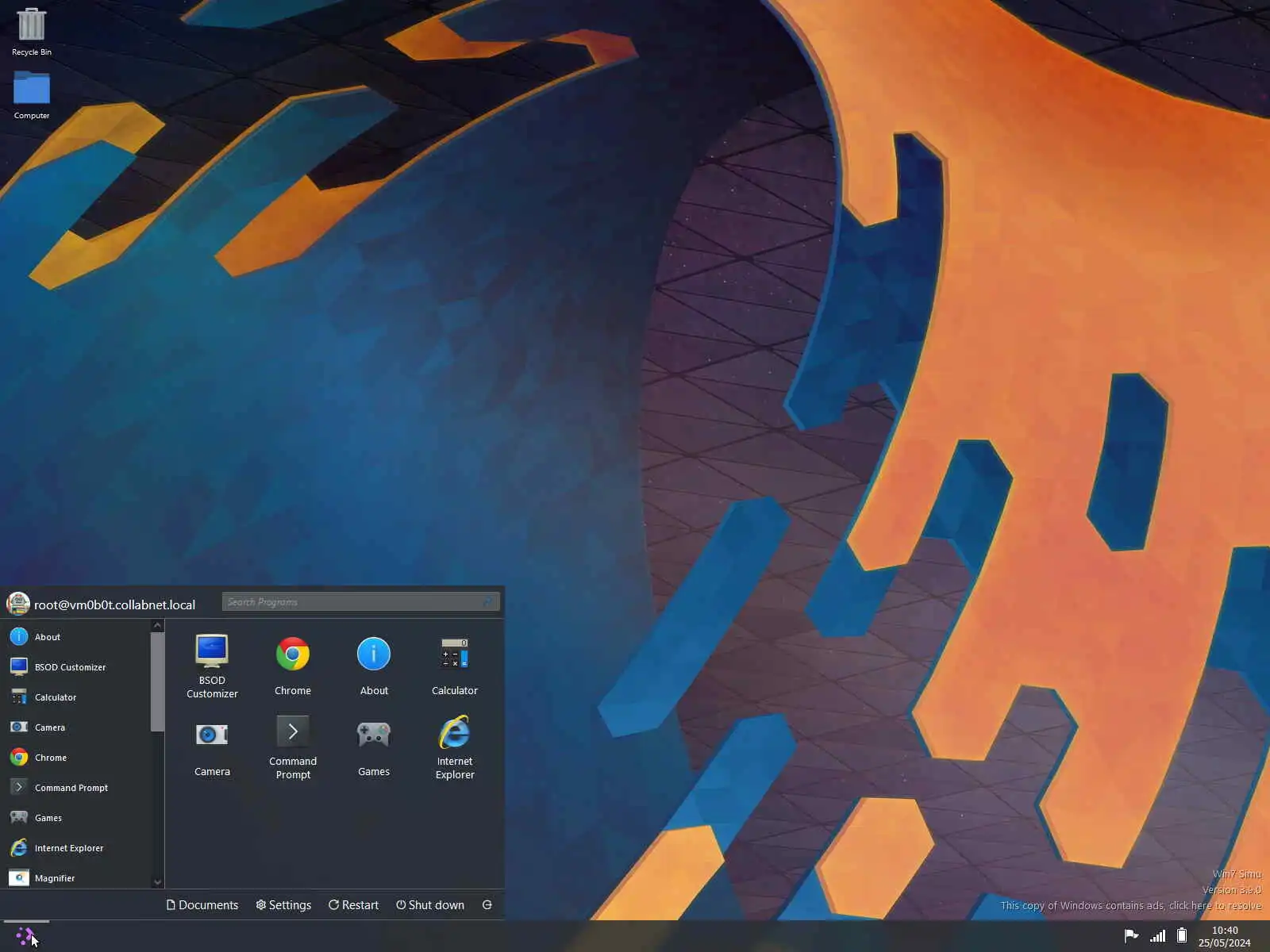
Task: Launch BSOD Customizer from the pinned tiles grid
Action: pos(212,666)
